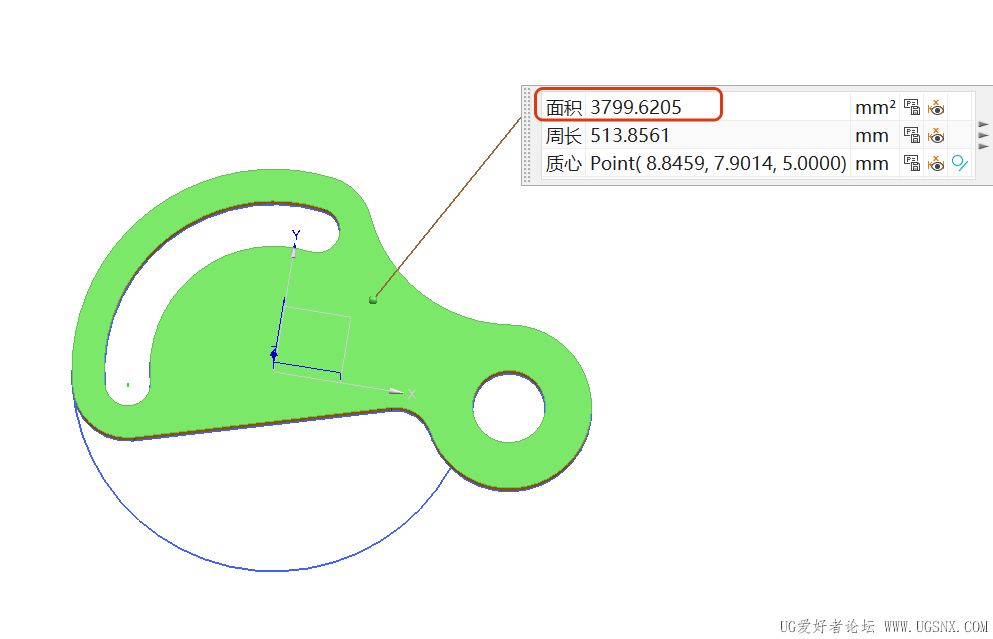Expand the measurement panel side arrows
993x639 pixels.
coord(983,135)
